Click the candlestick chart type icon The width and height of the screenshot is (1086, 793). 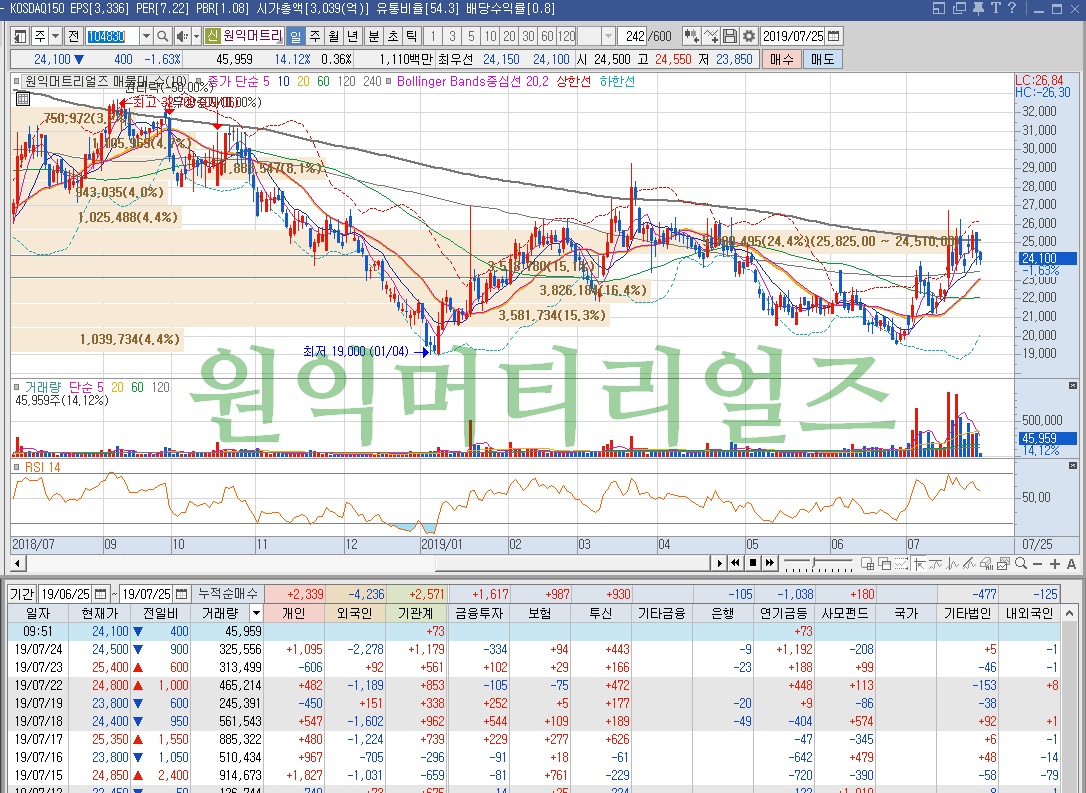[691, 36]
